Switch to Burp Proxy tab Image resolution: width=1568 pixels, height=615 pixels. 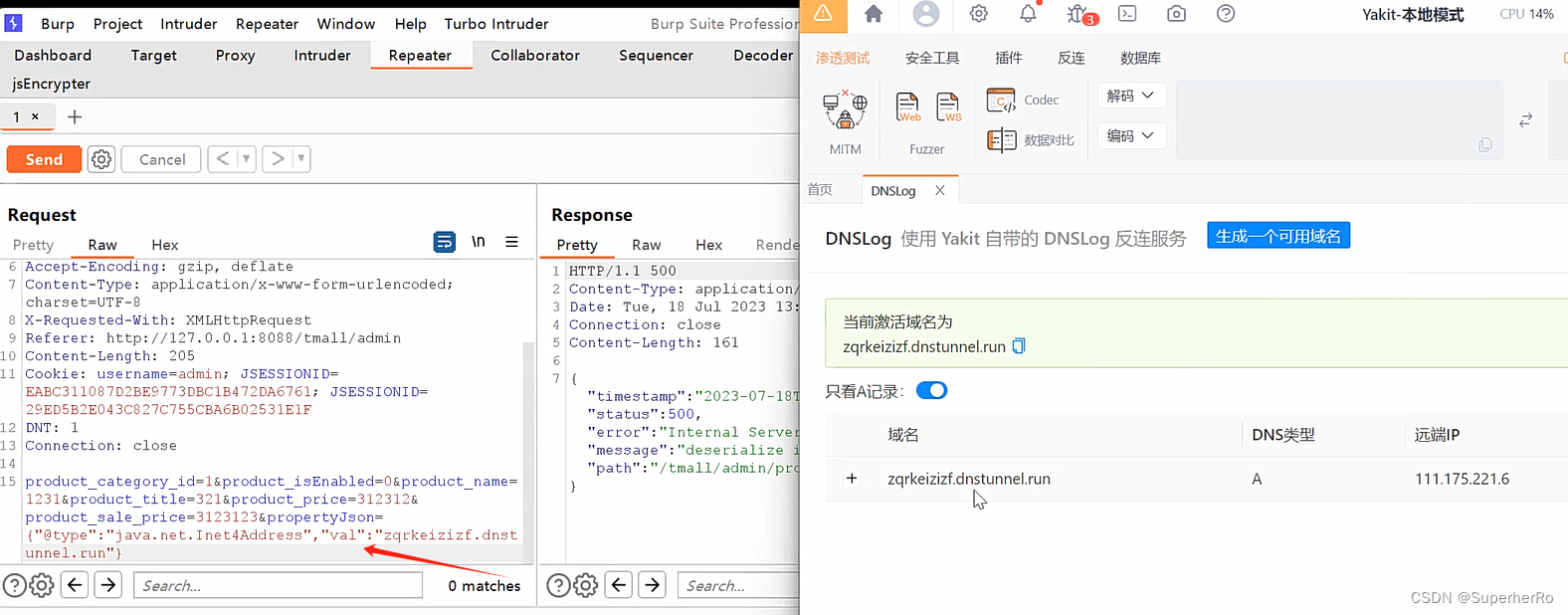point(235,56)
